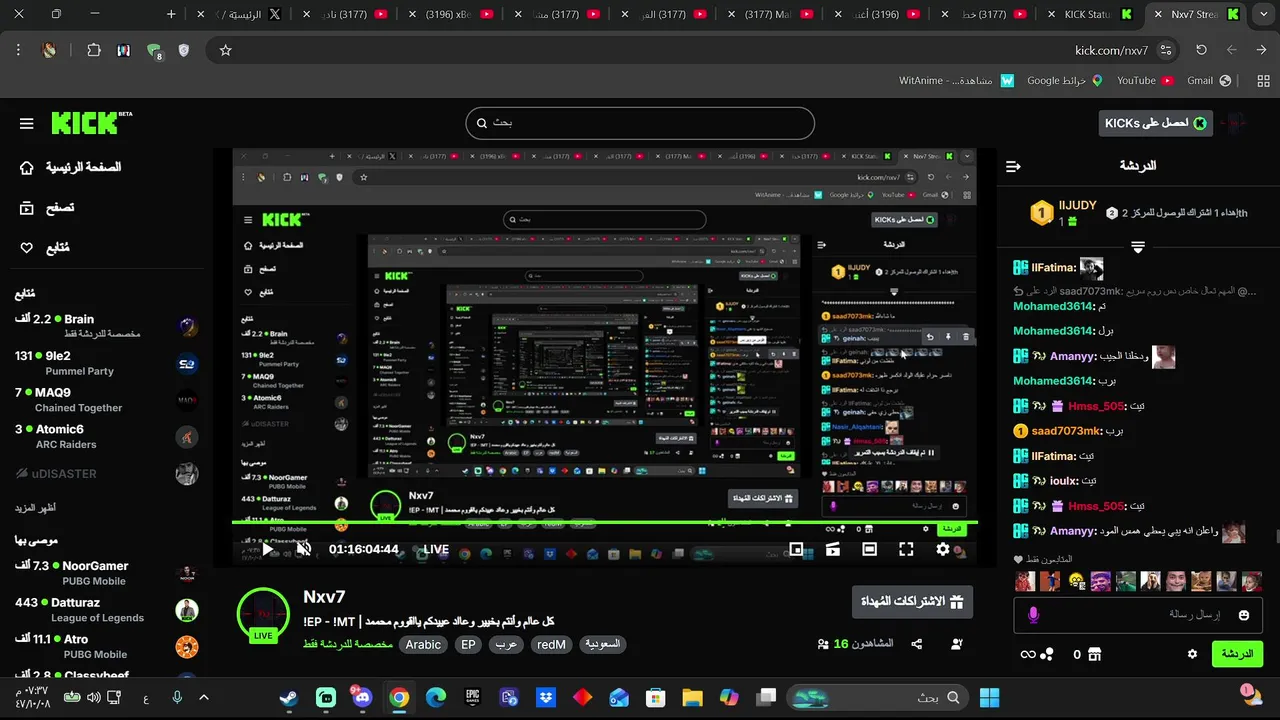Open Brain channel in sidebar
This screenshot has width=1280, height=720.
pyautogui.click(x=106, y=326)
